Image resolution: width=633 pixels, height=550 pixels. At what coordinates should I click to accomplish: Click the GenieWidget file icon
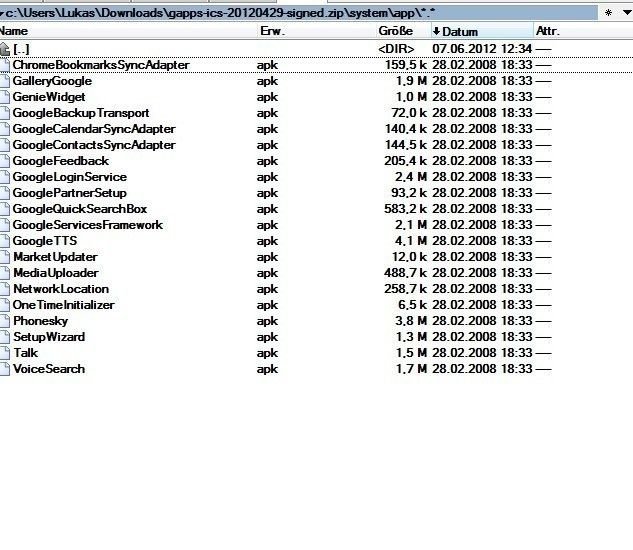pos(4,97)
